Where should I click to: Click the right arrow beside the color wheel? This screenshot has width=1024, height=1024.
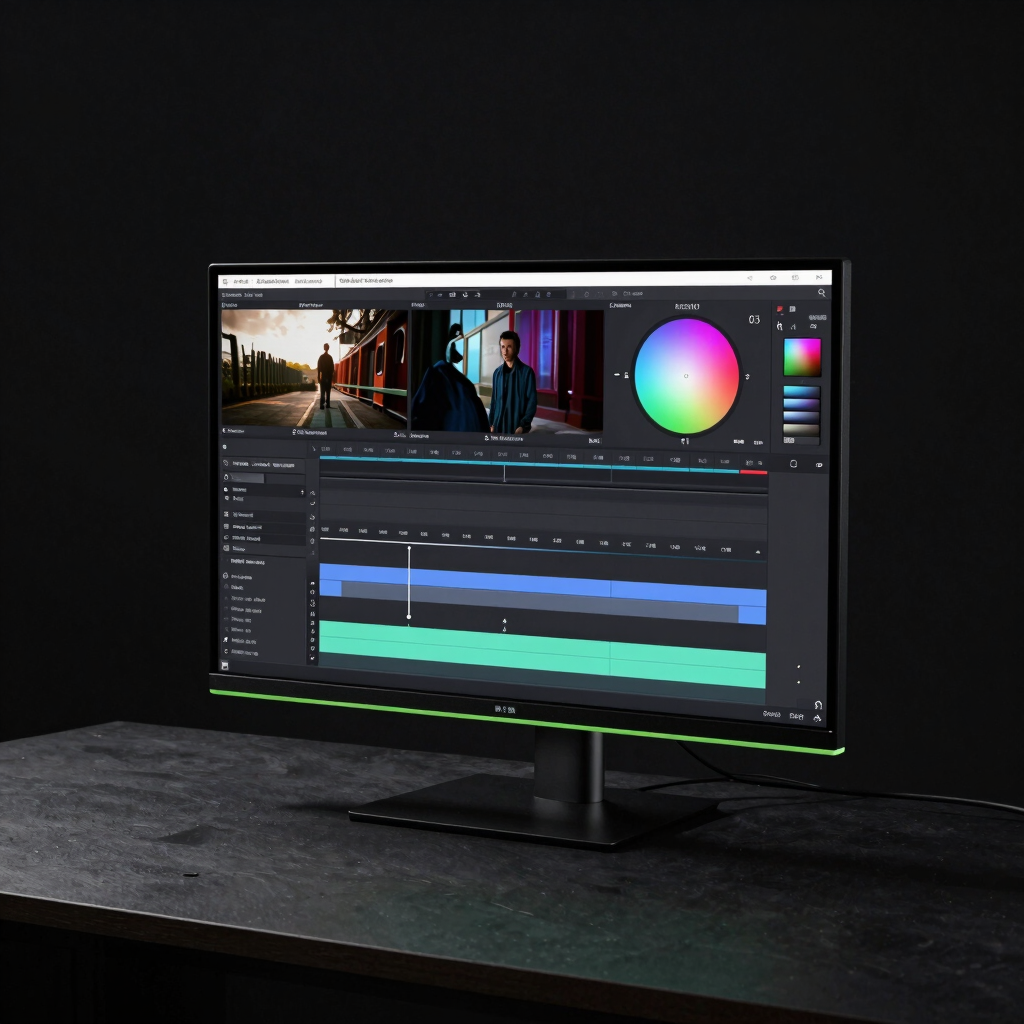[x=747, y=377]
